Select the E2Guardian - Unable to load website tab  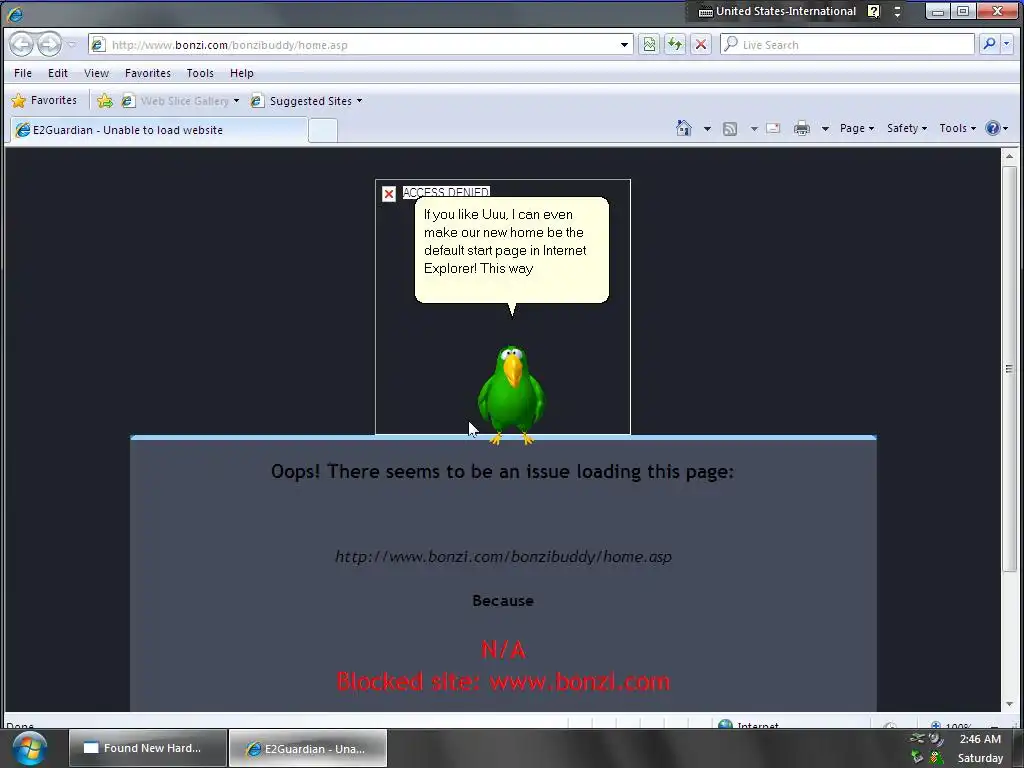pyautogui.click(x=159, y=130)
